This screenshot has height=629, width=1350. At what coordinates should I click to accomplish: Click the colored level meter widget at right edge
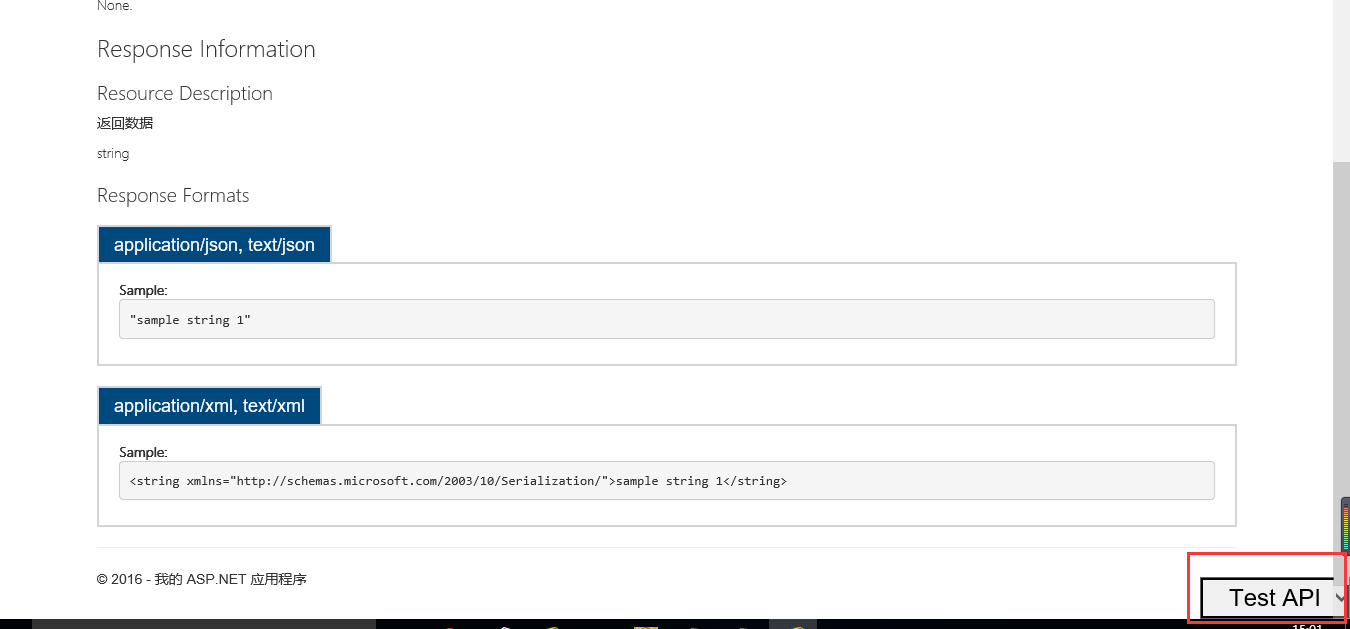1345,525
